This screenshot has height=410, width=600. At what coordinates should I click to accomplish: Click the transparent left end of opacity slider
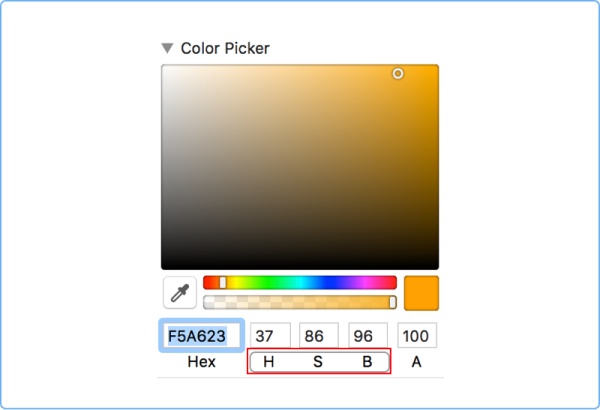click(210, 302)
